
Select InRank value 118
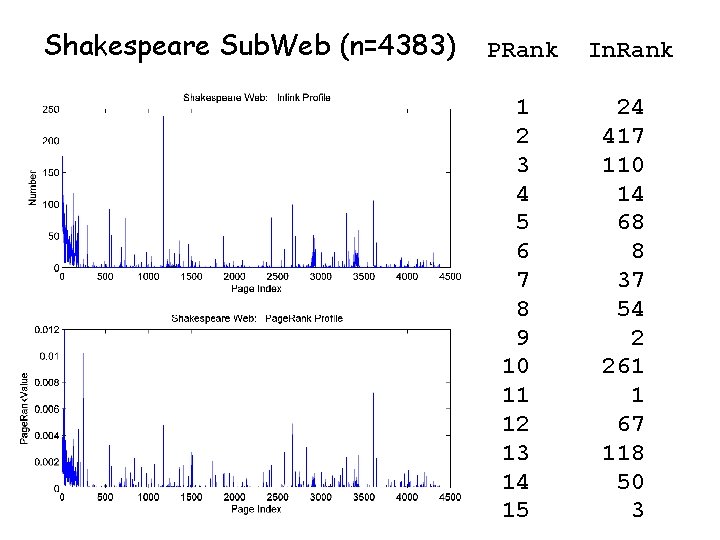click(623, 453)
